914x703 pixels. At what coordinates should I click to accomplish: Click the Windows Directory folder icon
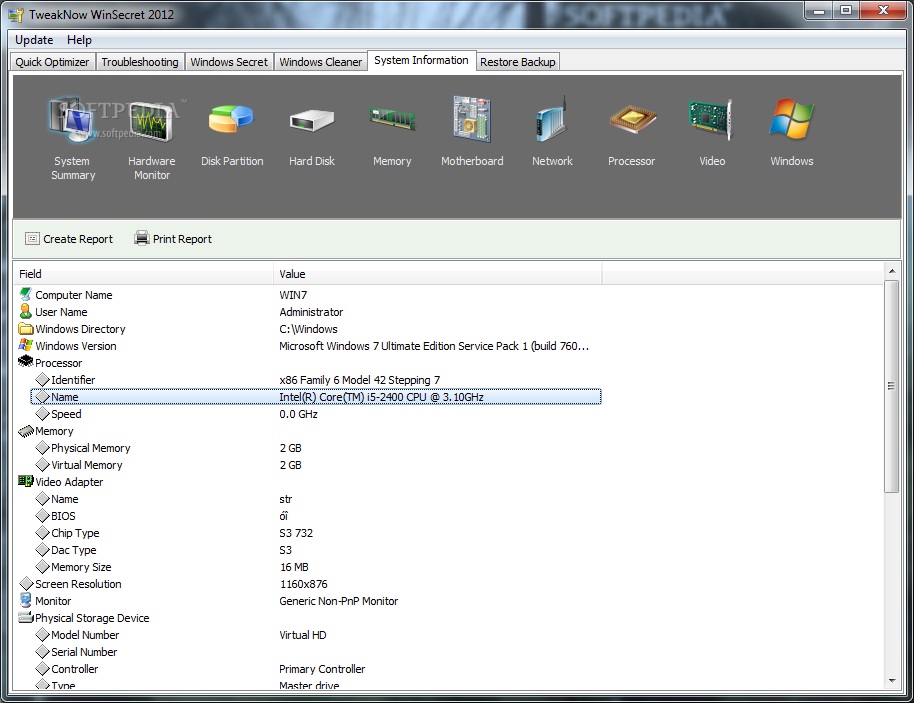coord(26,329)
